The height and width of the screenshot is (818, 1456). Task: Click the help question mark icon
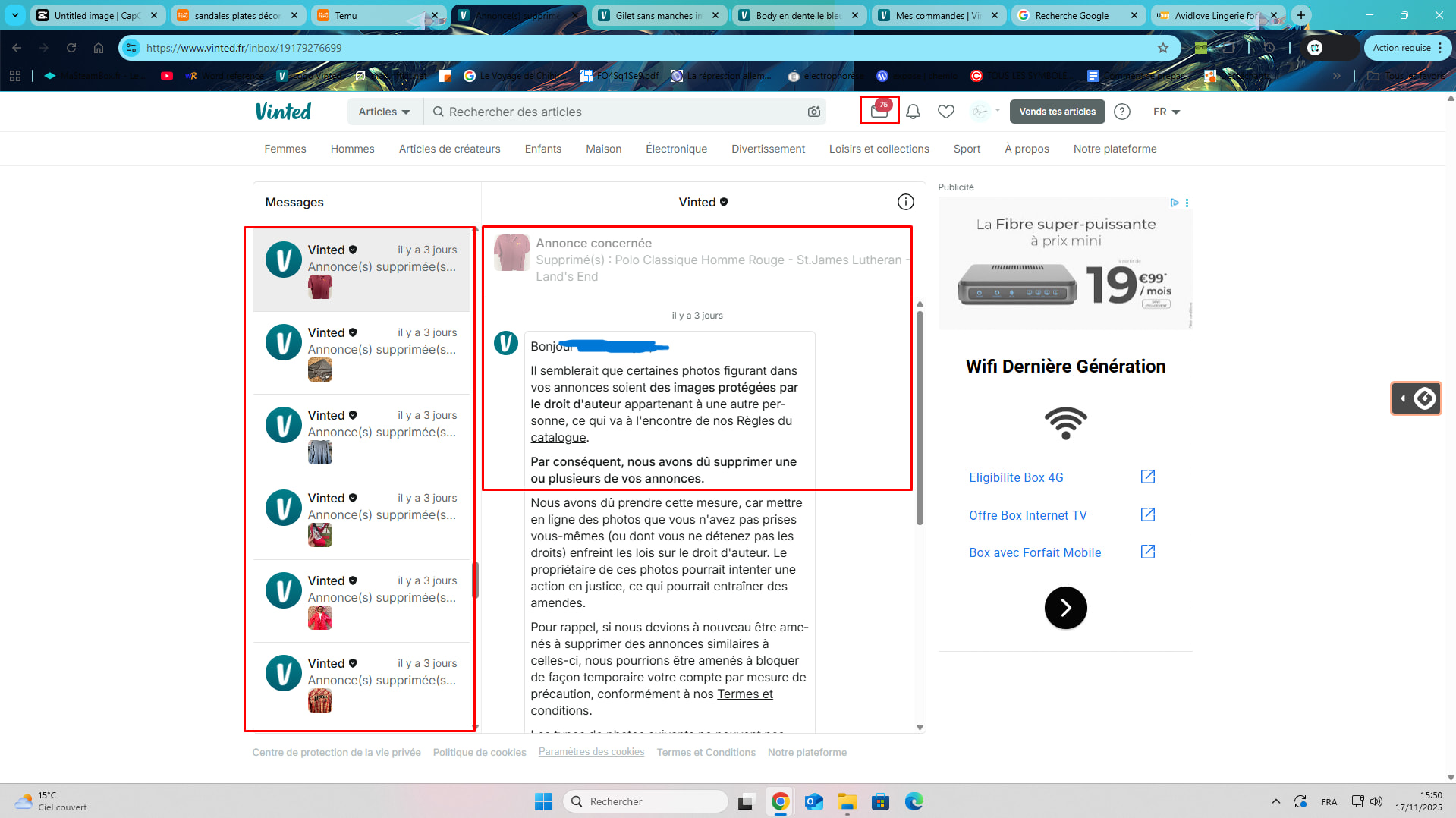[x=1122, y=112]
